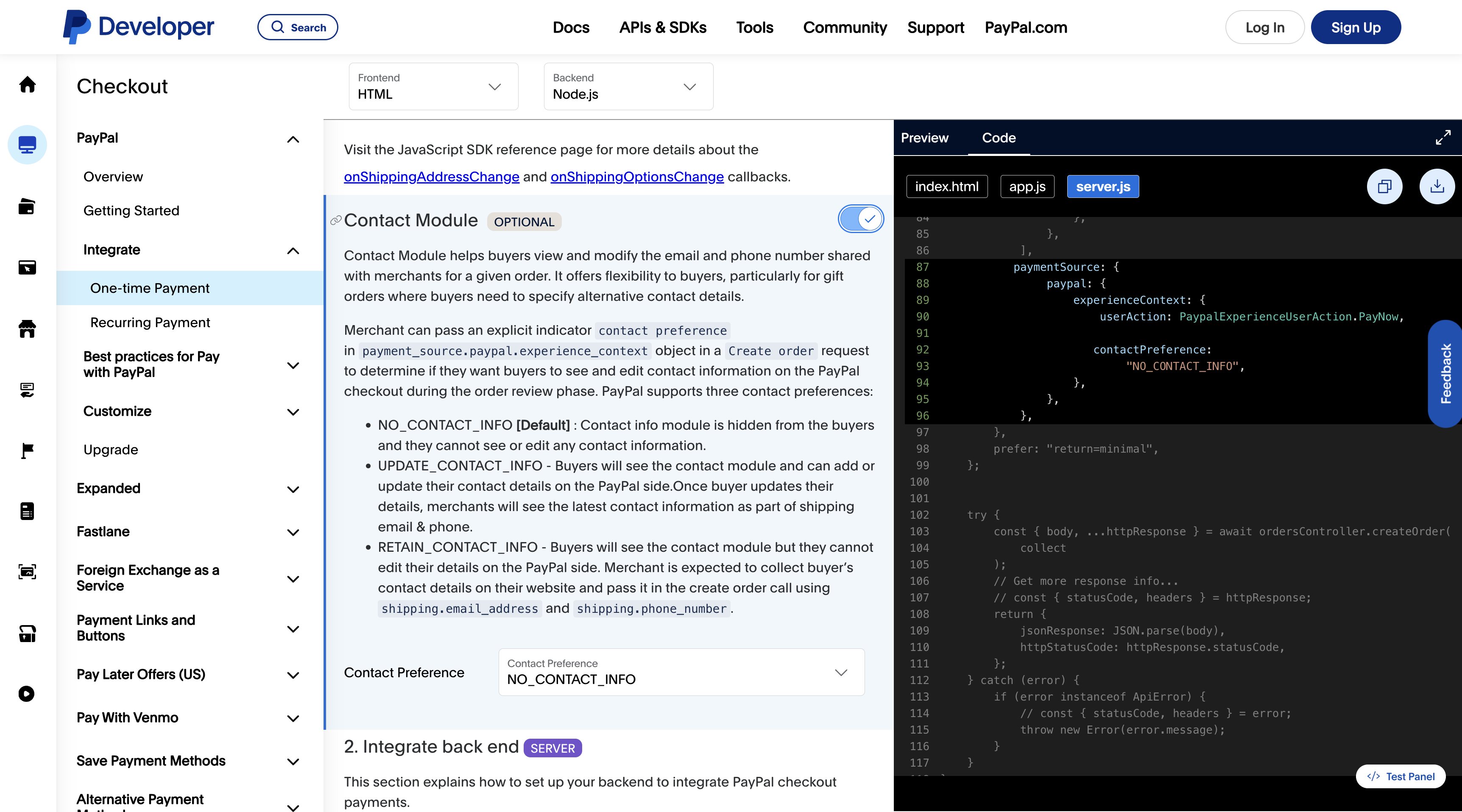Expand code panel to fullscreen
Viewport: 1462px width, 812px height.
coord(1442,137)
